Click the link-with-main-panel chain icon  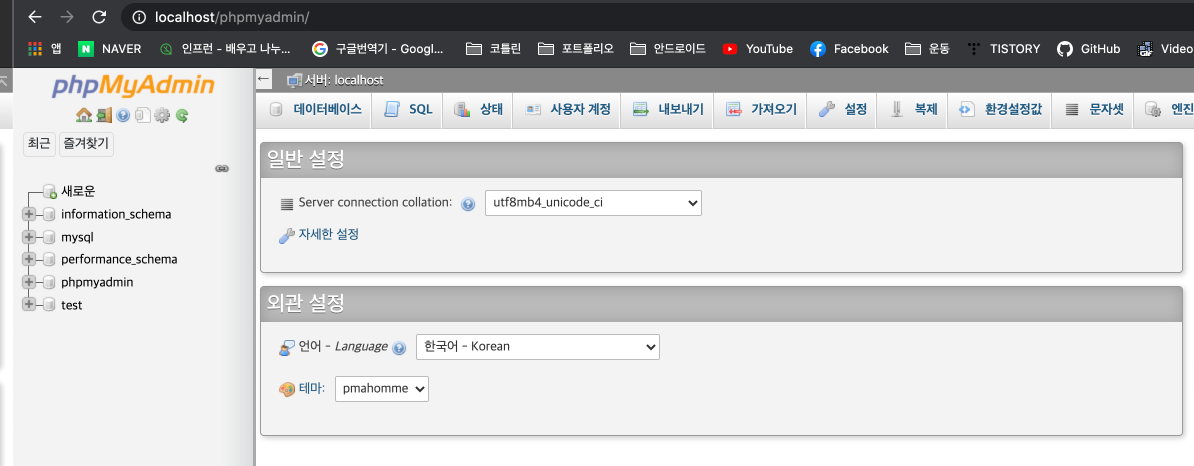[222, 168]
